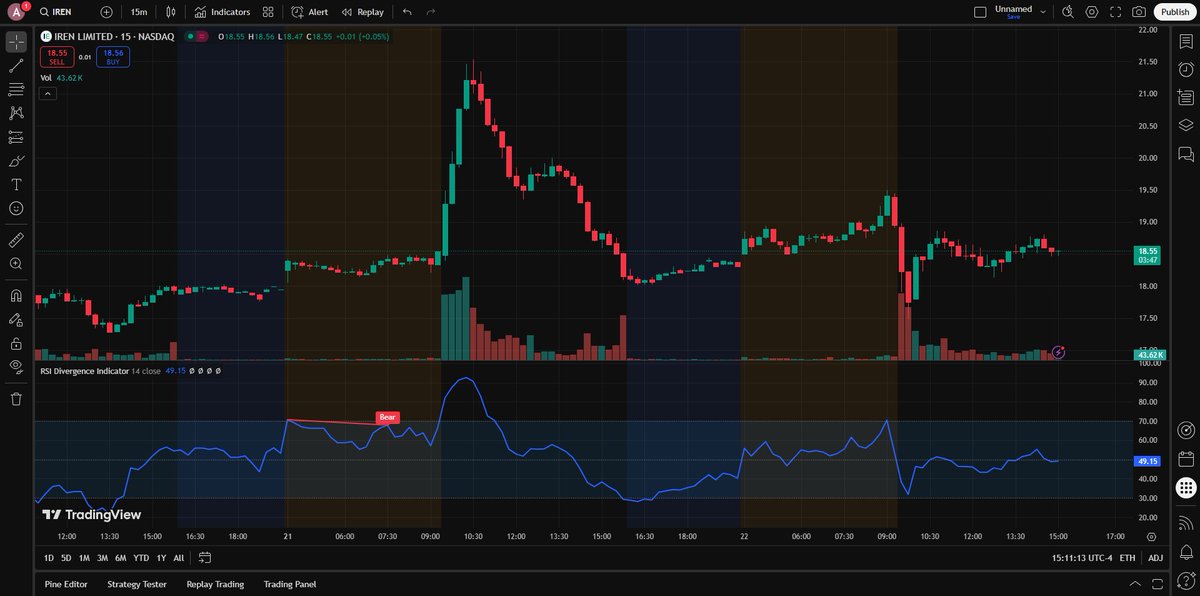Screen dimensions: 1200x596
Task: Open the quick search lightning icon
Action: (1068, 12)
